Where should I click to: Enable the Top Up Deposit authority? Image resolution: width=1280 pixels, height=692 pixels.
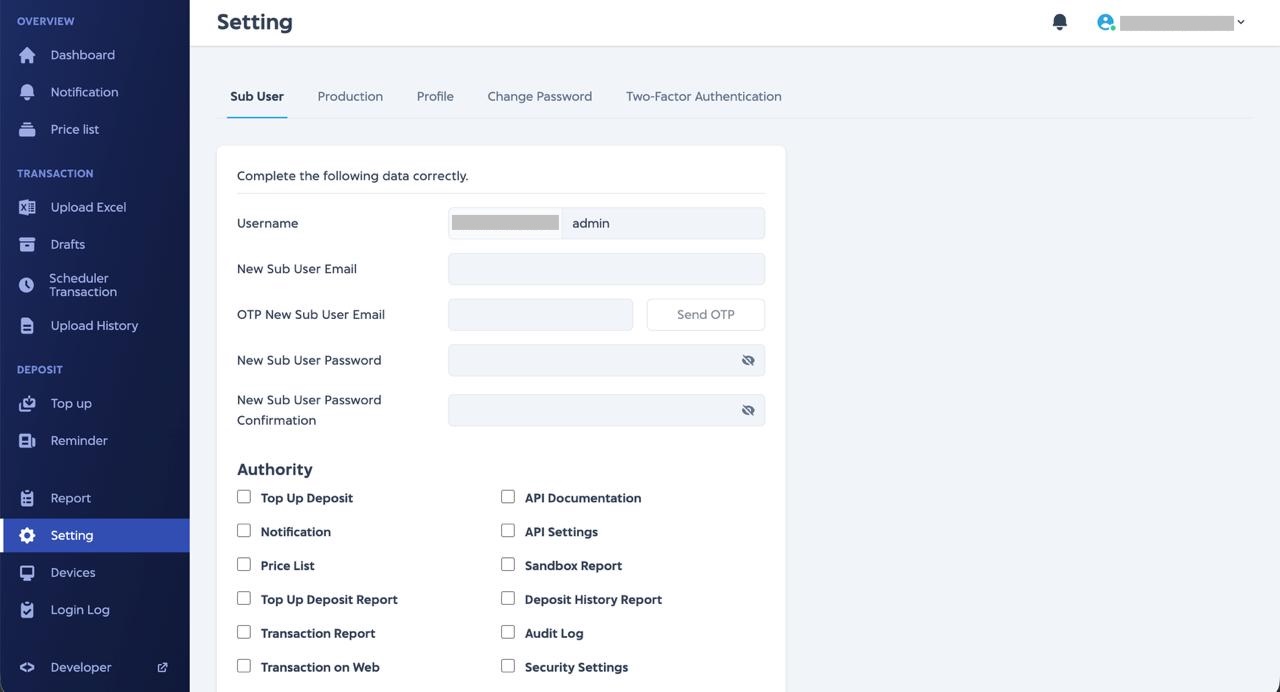[243, 496]
